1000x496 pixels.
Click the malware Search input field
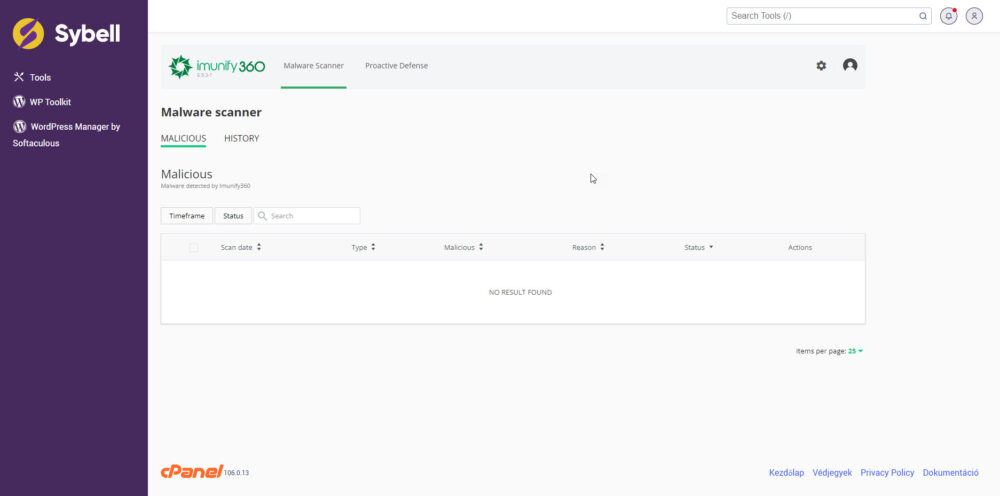(x=312, y=216)
